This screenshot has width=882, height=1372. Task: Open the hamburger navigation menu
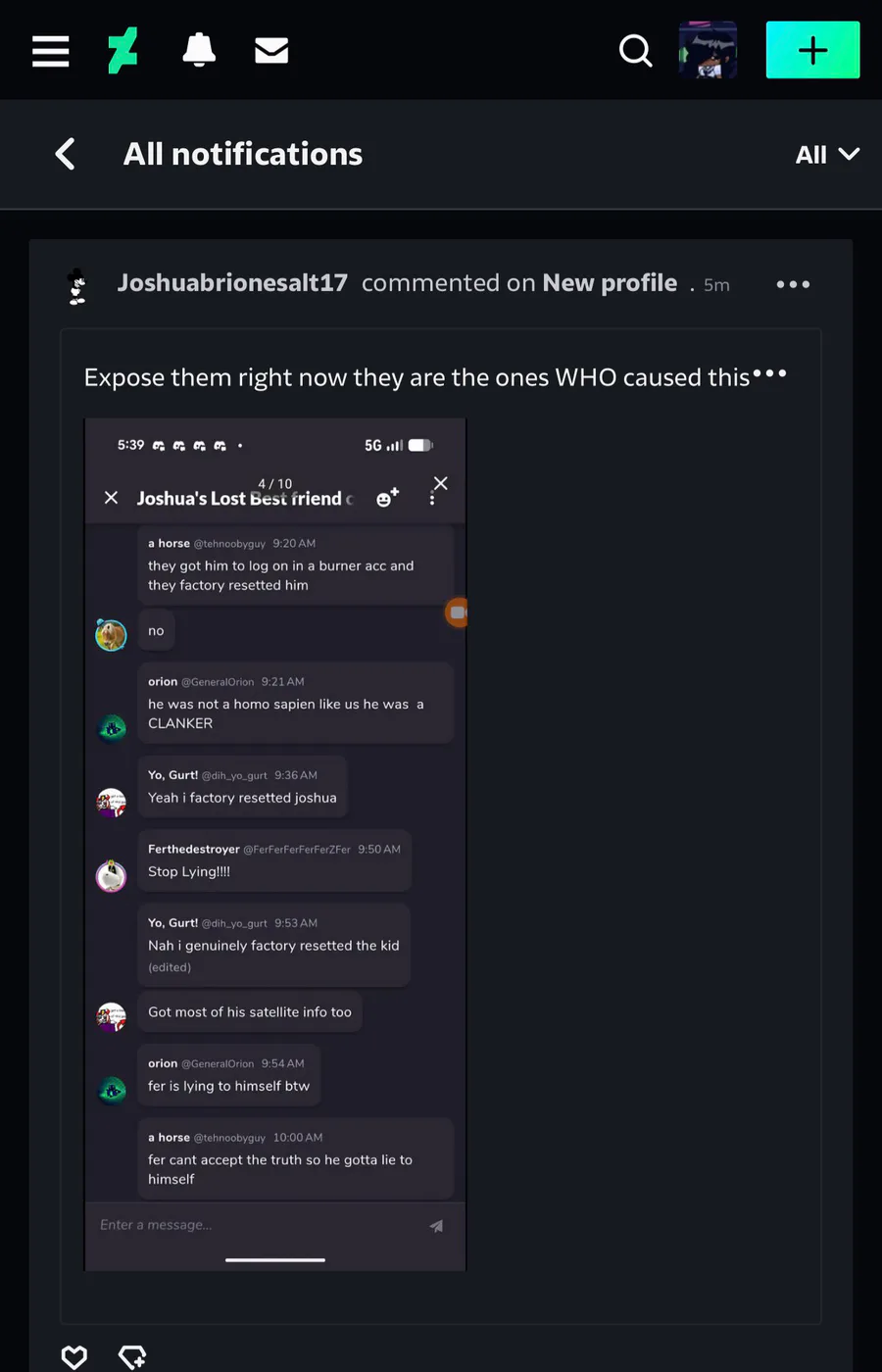(50, 50)
